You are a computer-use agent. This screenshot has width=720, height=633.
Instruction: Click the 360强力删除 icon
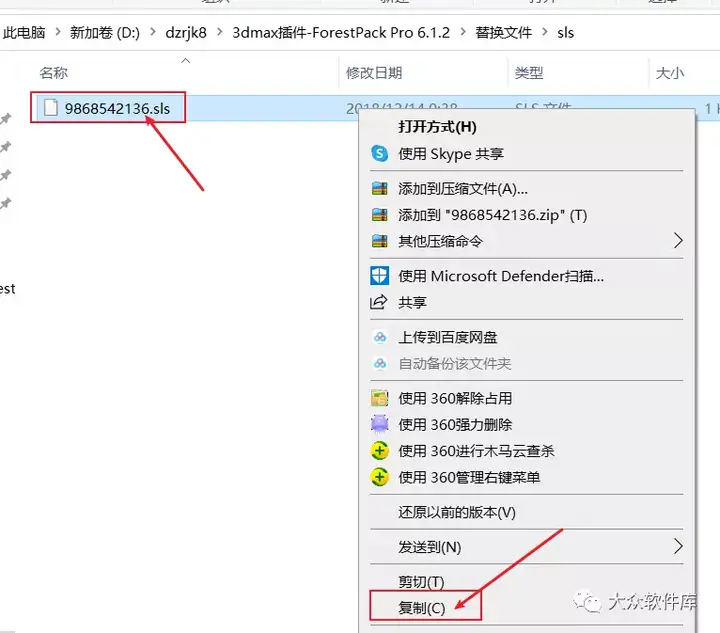(379, 424)
